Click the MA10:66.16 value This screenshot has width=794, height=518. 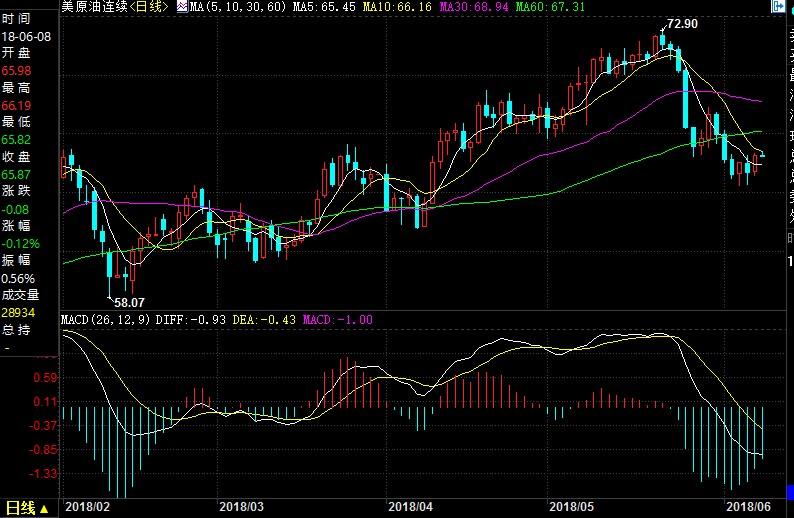click(x=397, y=7)
